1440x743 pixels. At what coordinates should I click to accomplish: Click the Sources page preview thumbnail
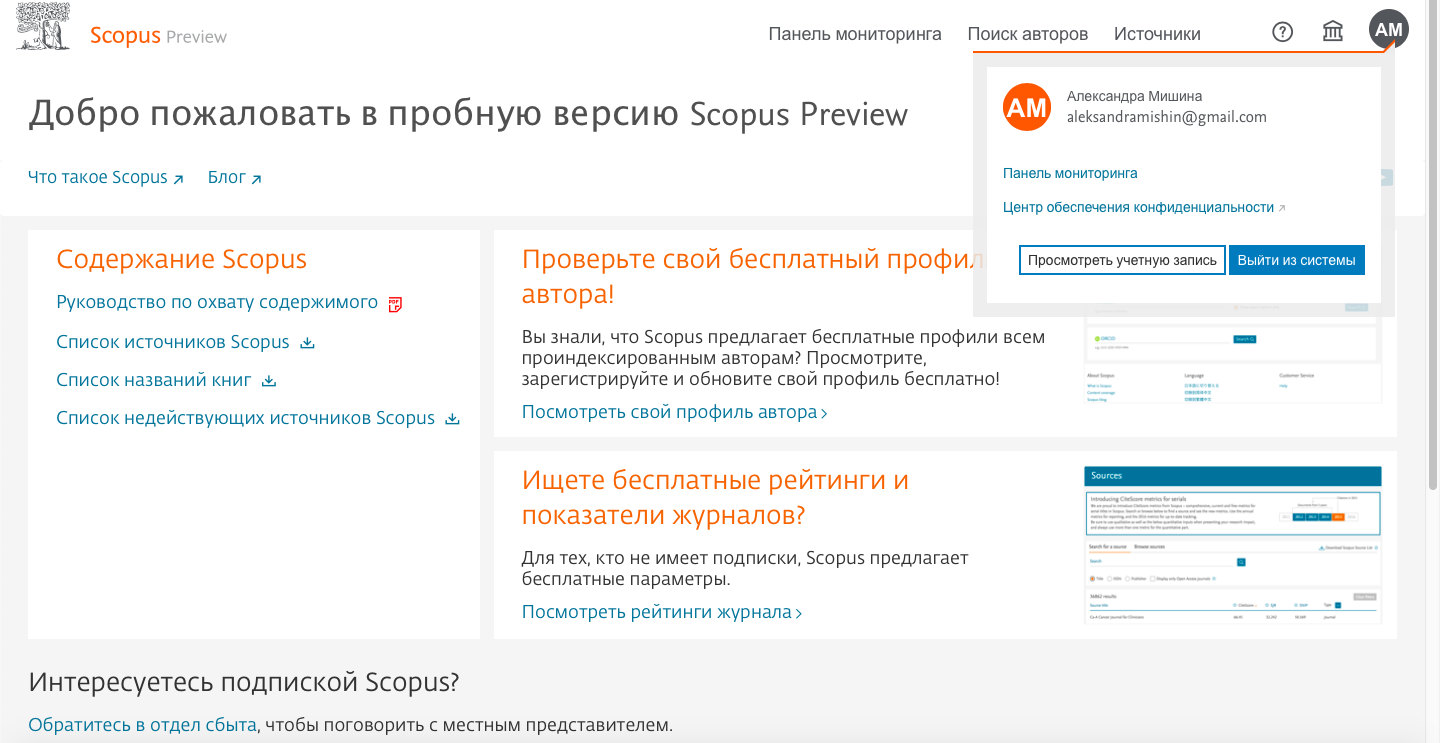(x=1232, y=545)
